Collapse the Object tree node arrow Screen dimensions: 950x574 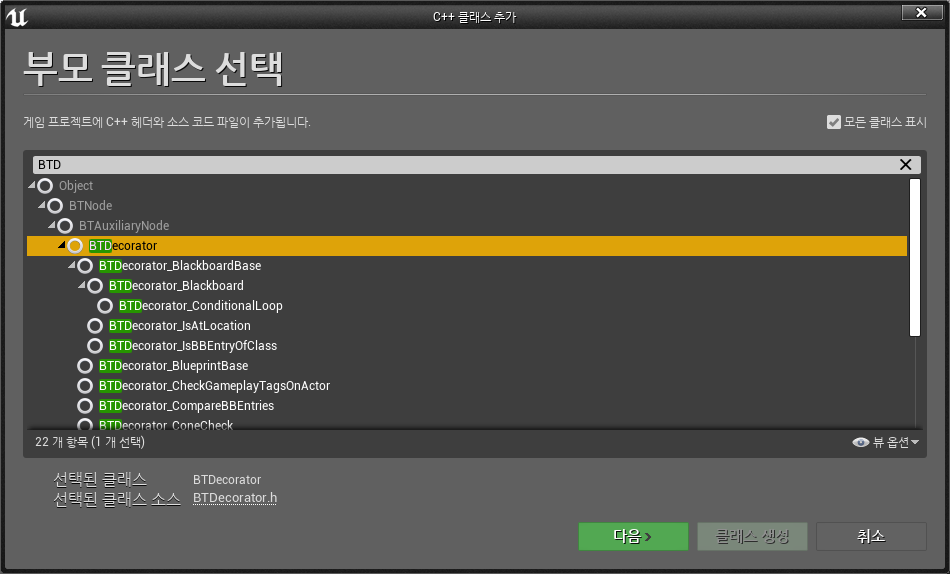point(32,185)
